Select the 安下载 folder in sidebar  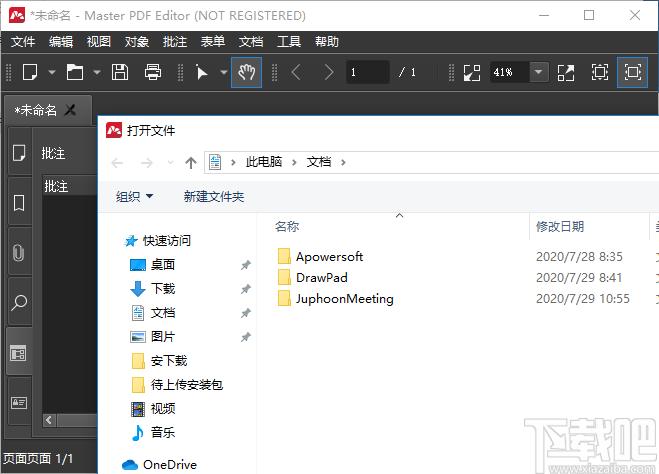click(159, 361)
